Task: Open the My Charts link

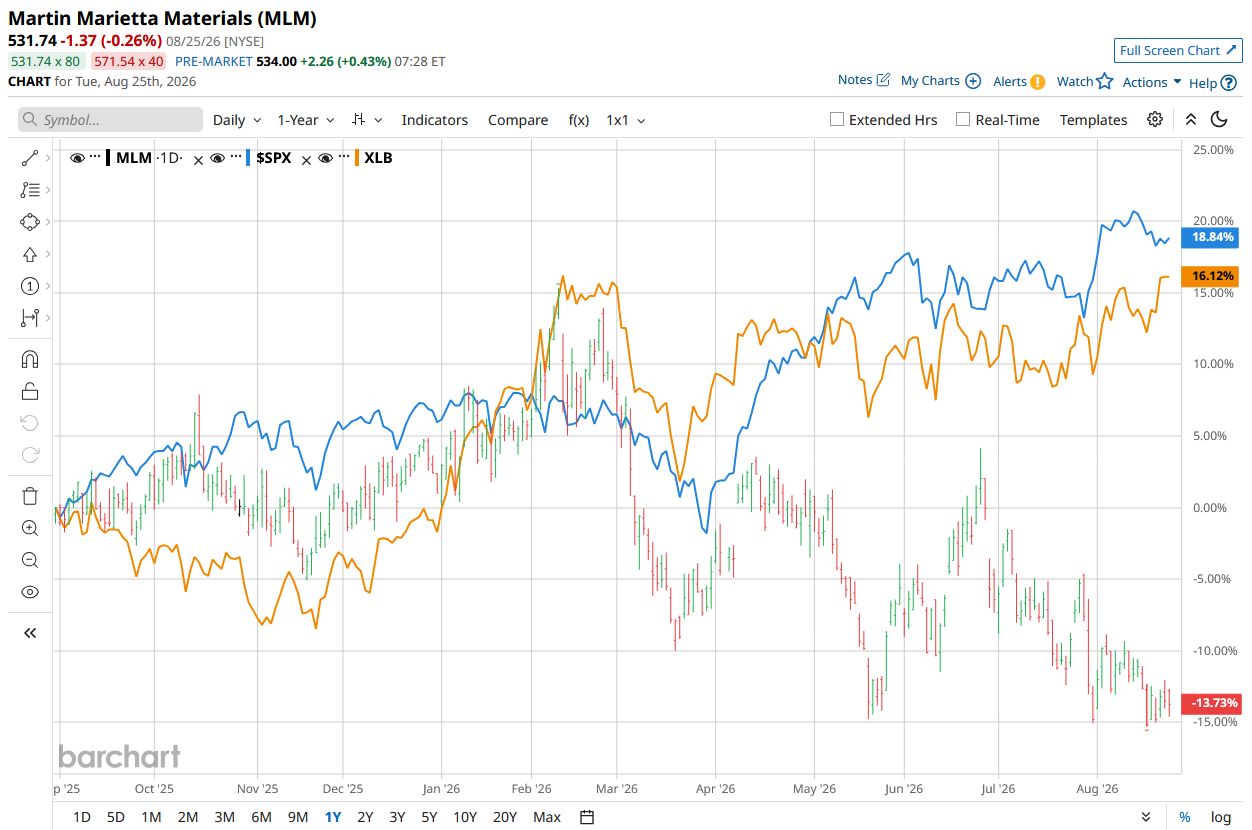Action: pos(941,80)
